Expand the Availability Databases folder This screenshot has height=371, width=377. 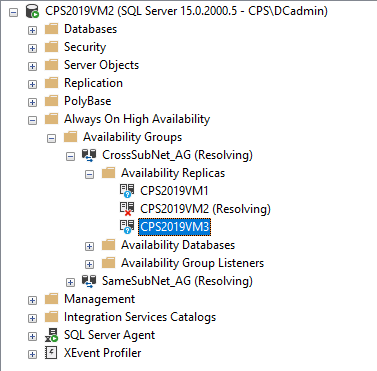tap(89, 246)
